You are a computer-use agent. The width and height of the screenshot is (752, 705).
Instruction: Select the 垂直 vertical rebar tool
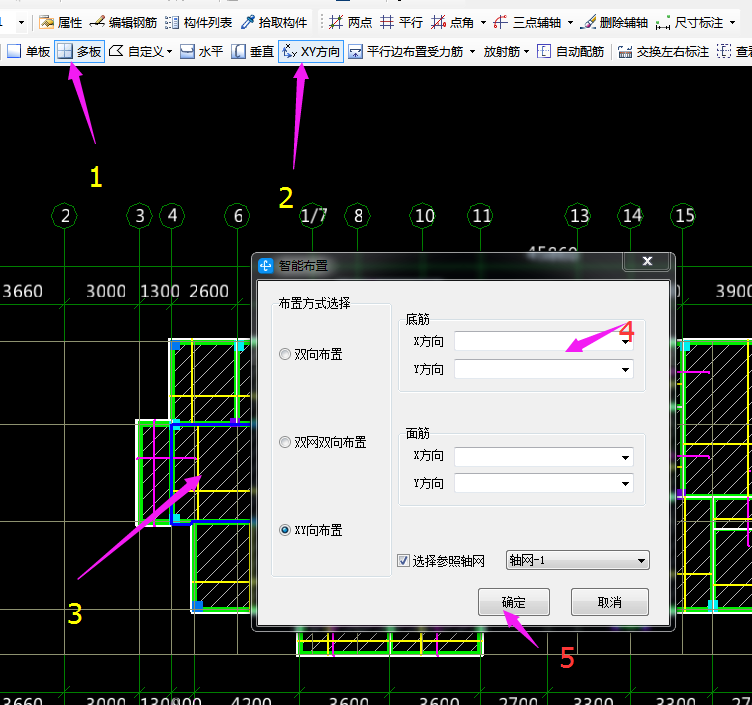tap(252, 51)
